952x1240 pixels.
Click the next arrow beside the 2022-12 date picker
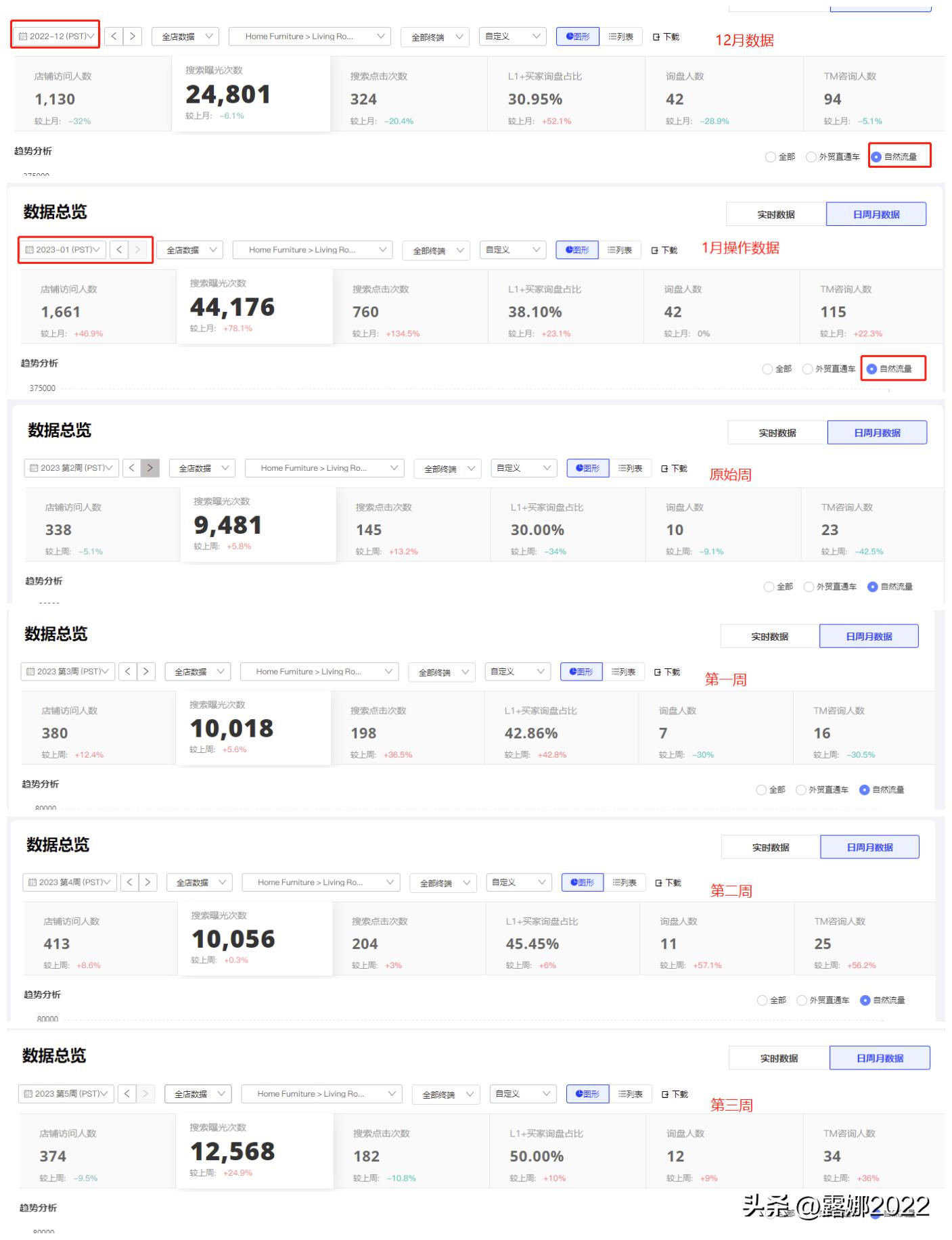(x=132, y=37)
